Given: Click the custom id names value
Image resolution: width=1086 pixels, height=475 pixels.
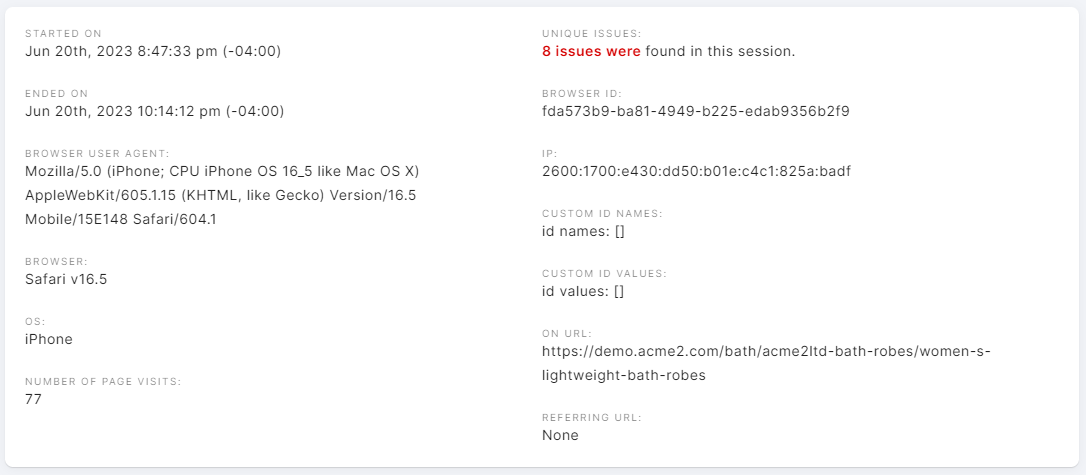Looking at the screenshot, I should pyautogui.click(x=583, y=231).
